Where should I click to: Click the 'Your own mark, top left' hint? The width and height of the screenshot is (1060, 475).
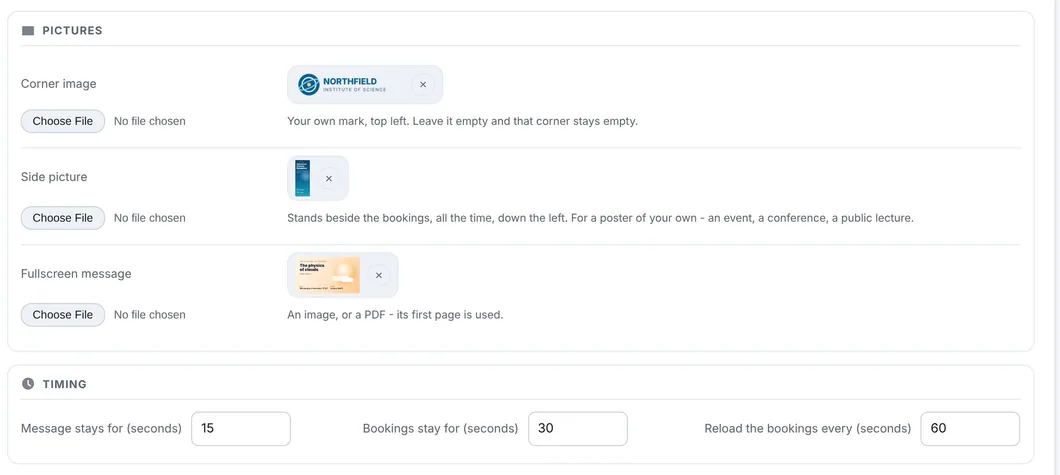tap(462, 122)
